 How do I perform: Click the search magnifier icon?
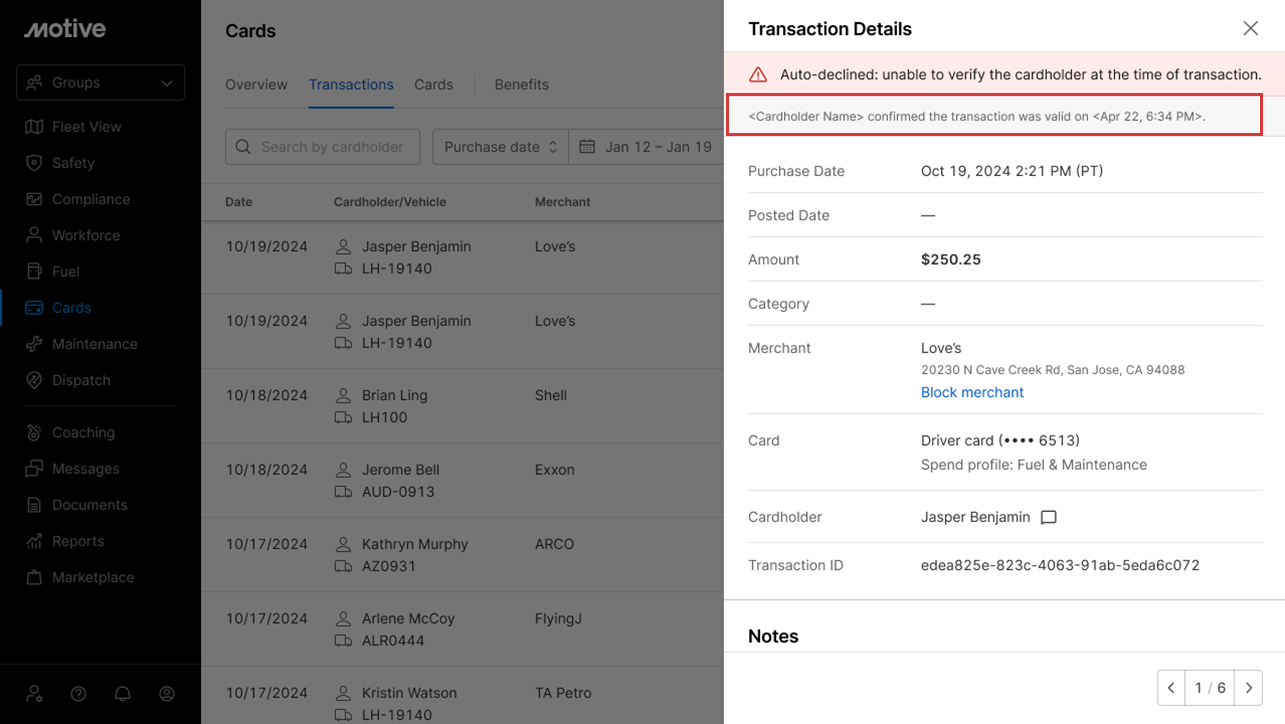(243, 147)
